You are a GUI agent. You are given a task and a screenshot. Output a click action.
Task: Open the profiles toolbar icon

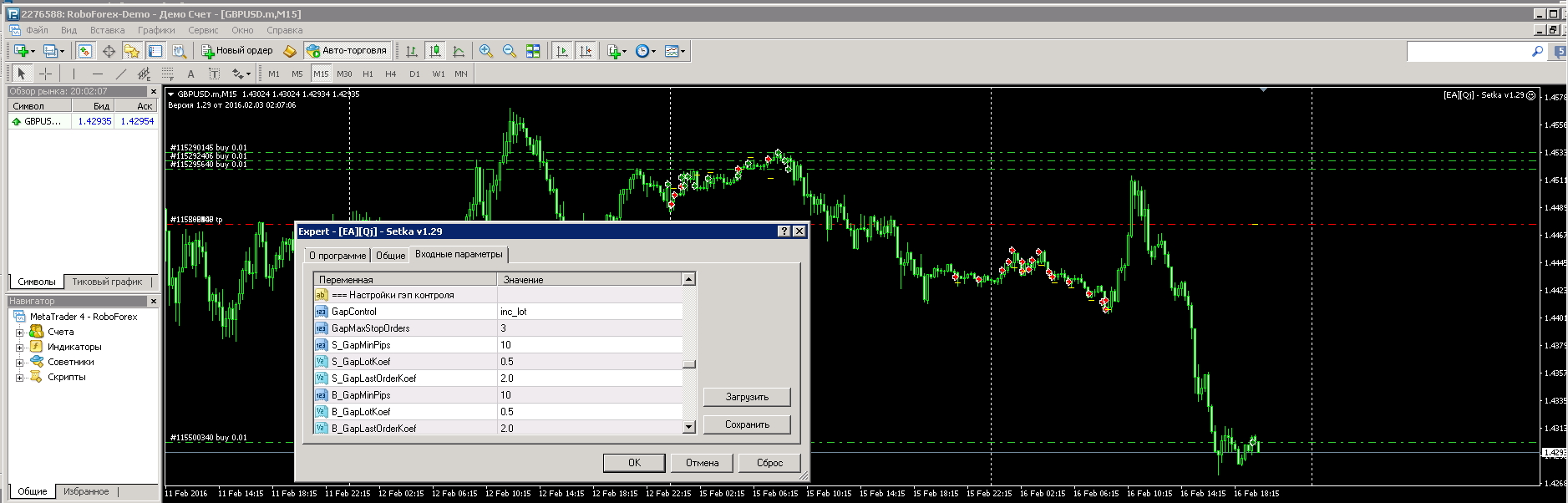coord(52,51)
